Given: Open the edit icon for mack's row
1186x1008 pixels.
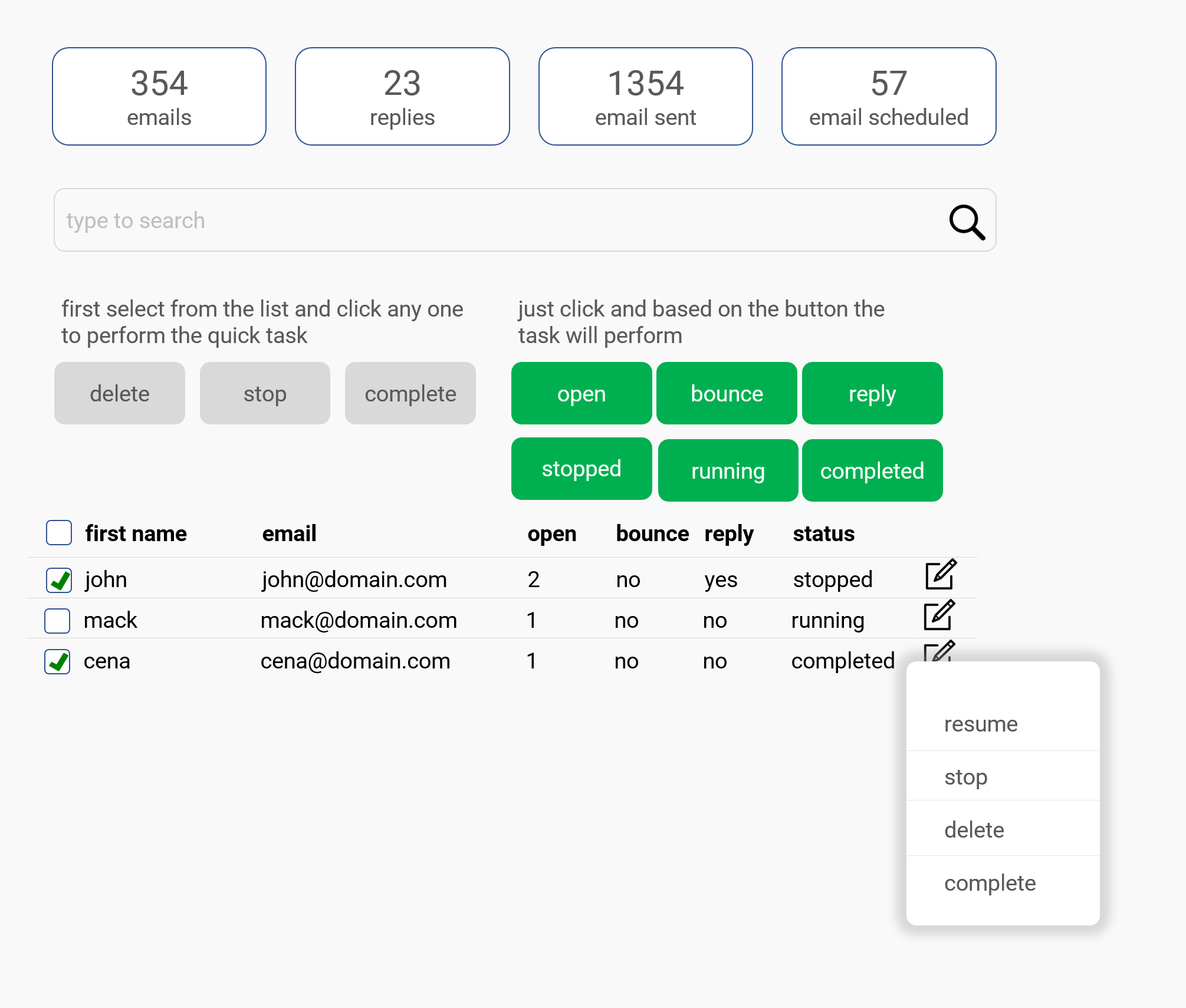Looking at the screenshot, I should [x=939, y=615].
